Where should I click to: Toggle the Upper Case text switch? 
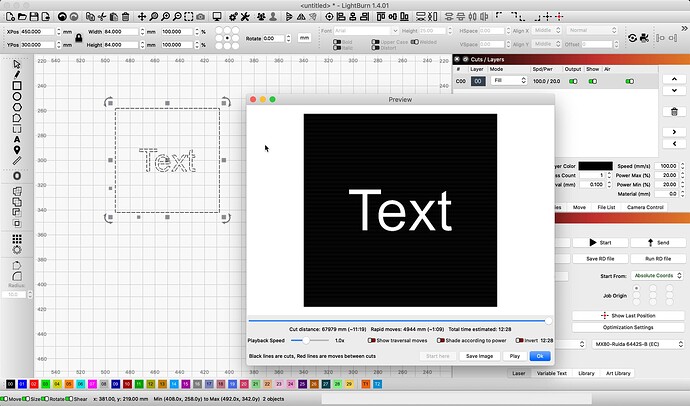375,42
